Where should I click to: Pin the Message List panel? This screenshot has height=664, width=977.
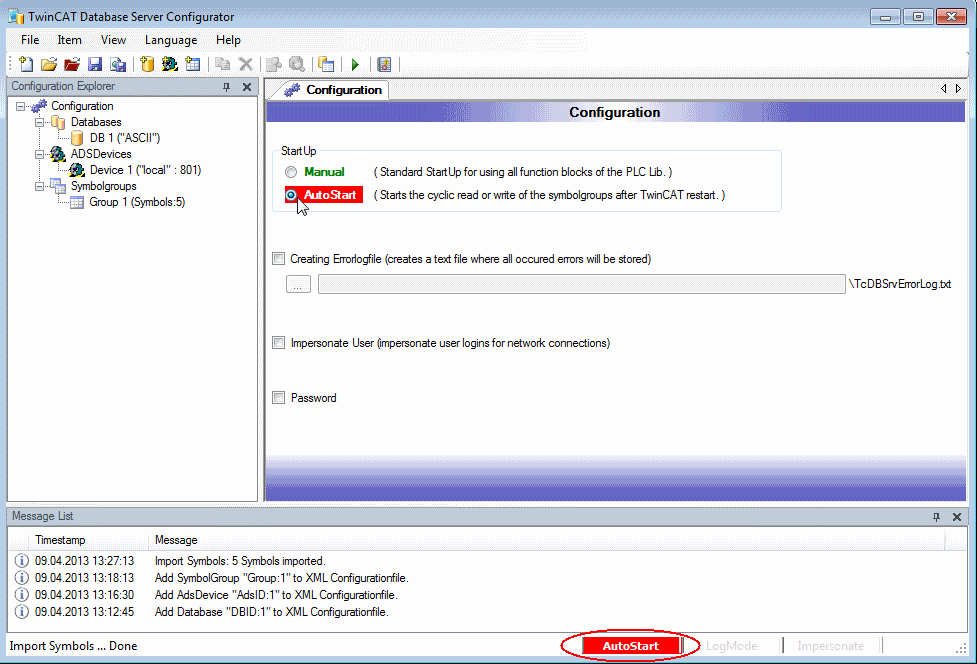pos(936,517)
